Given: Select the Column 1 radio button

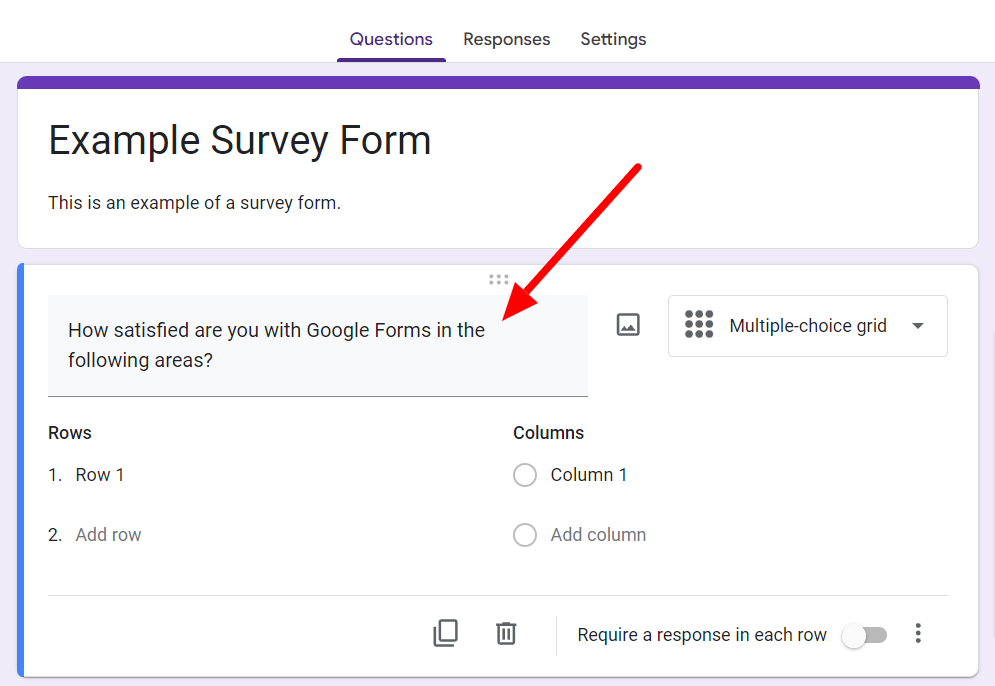Looking at the screenshot, I should 525,475.
